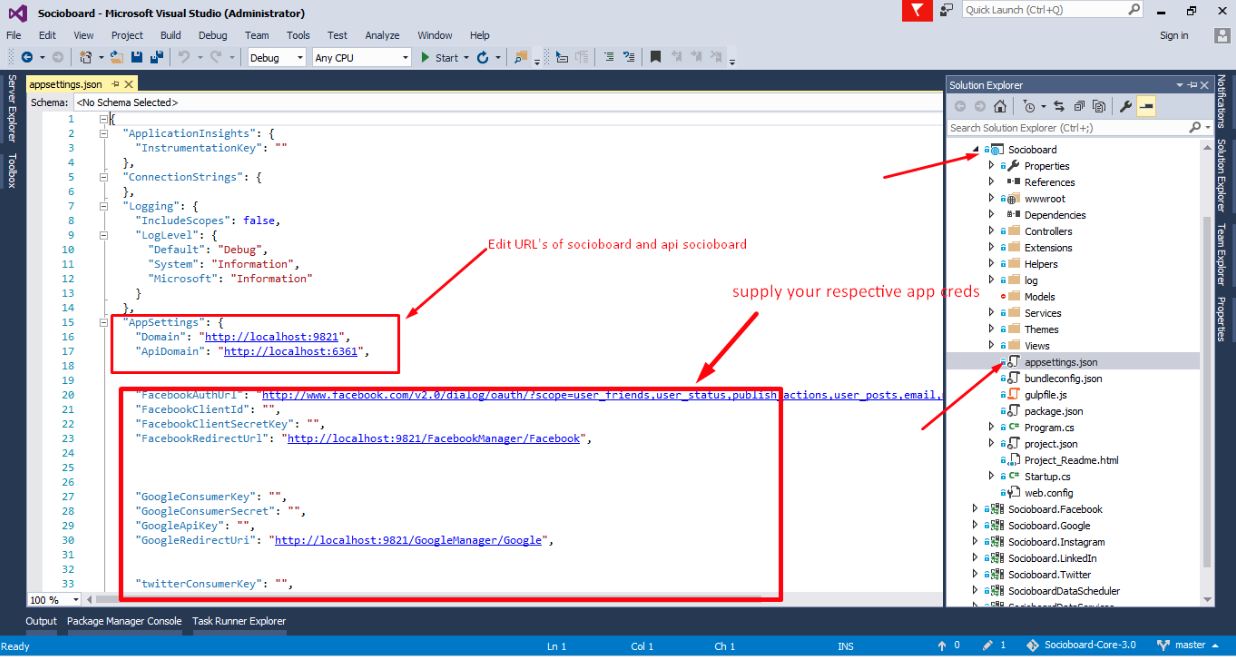Open the Debug menu
Viewport: 1236px width, 657px height.
212,35
